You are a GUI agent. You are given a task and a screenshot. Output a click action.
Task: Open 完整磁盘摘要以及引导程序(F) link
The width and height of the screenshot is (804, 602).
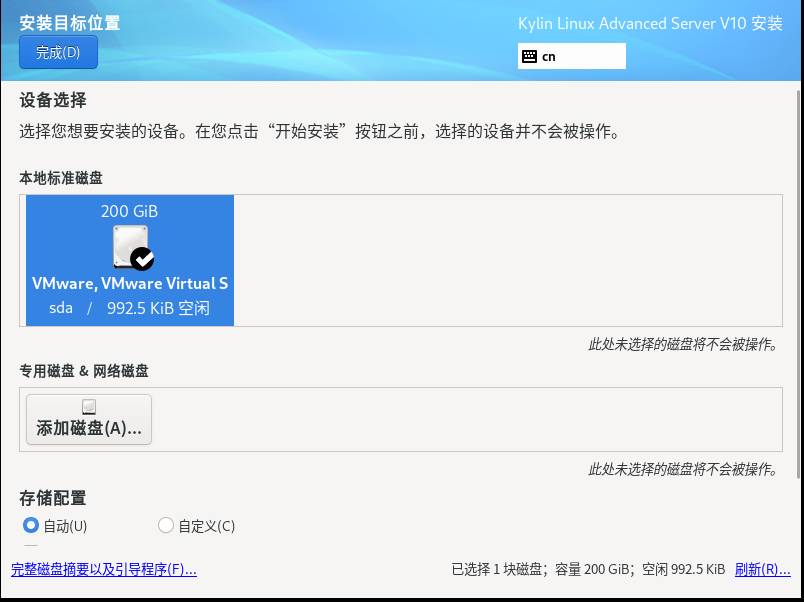[104, 570]
